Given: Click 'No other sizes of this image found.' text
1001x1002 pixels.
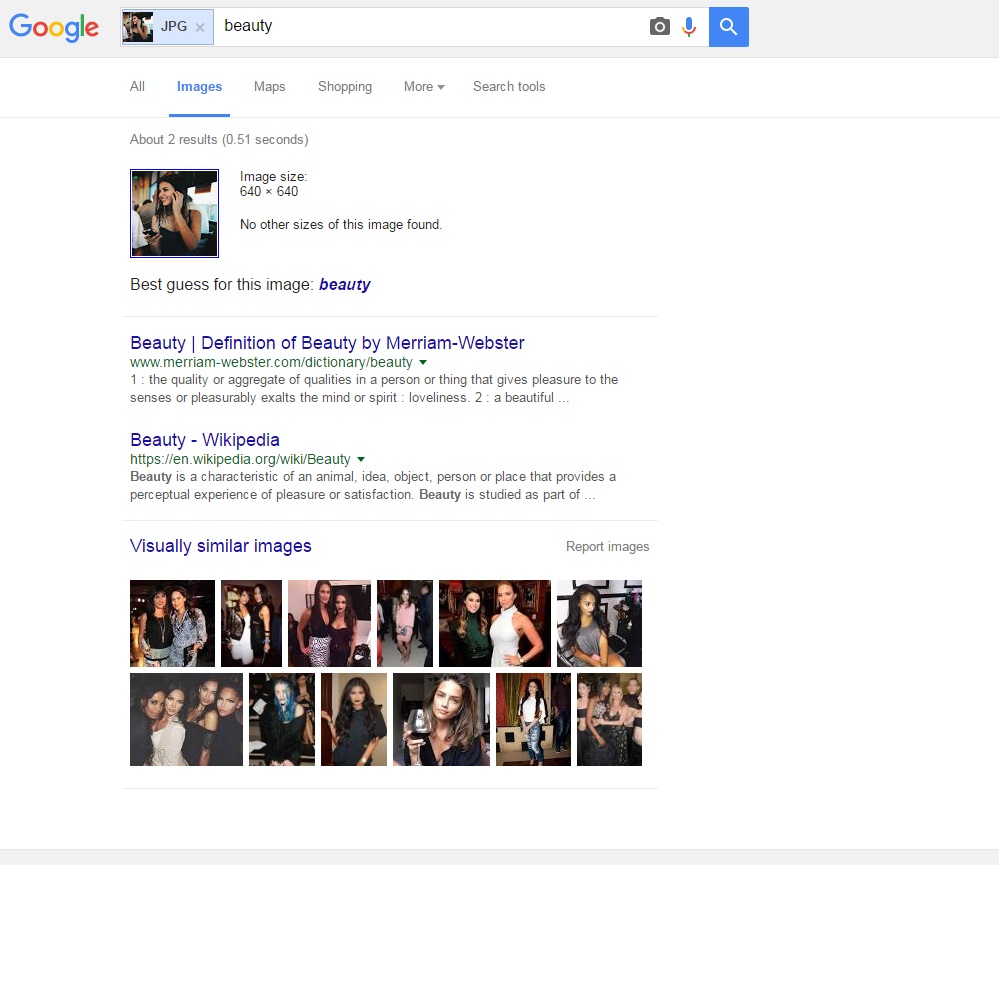Looking at the screenshot, I should click(341, 225).
